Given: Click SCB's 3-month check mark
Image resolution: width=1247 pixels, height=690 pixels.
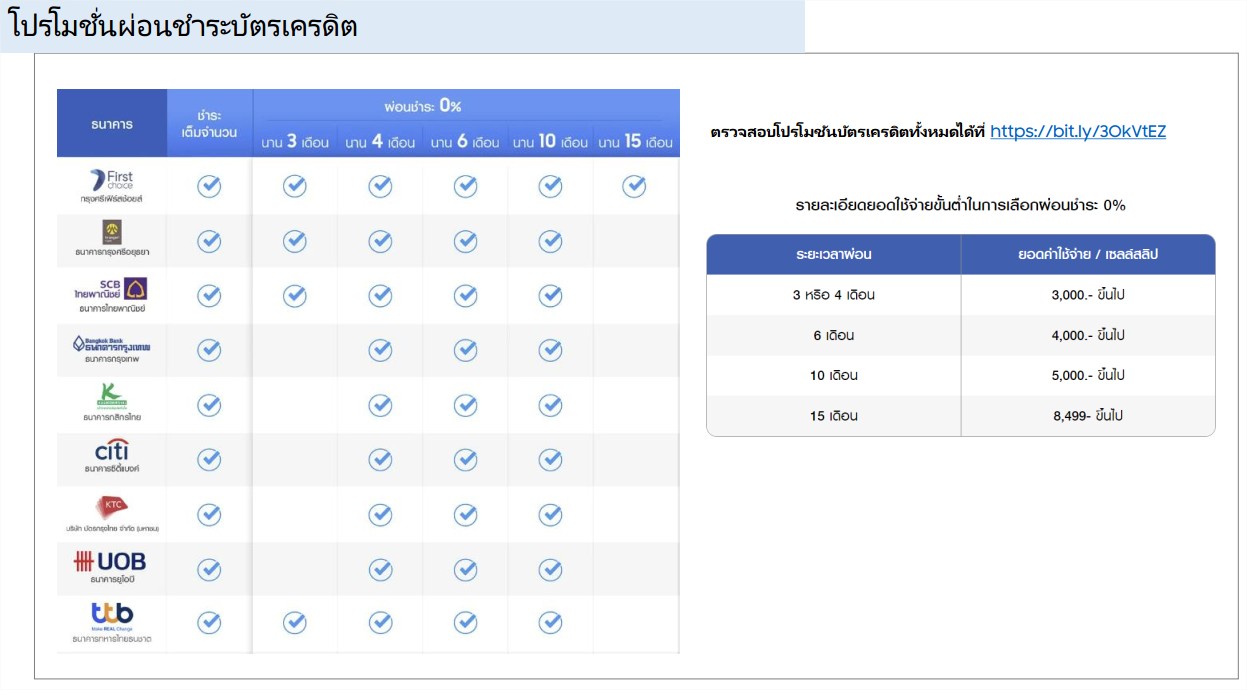Looking at the screenshot, I should tap(295, 295).
